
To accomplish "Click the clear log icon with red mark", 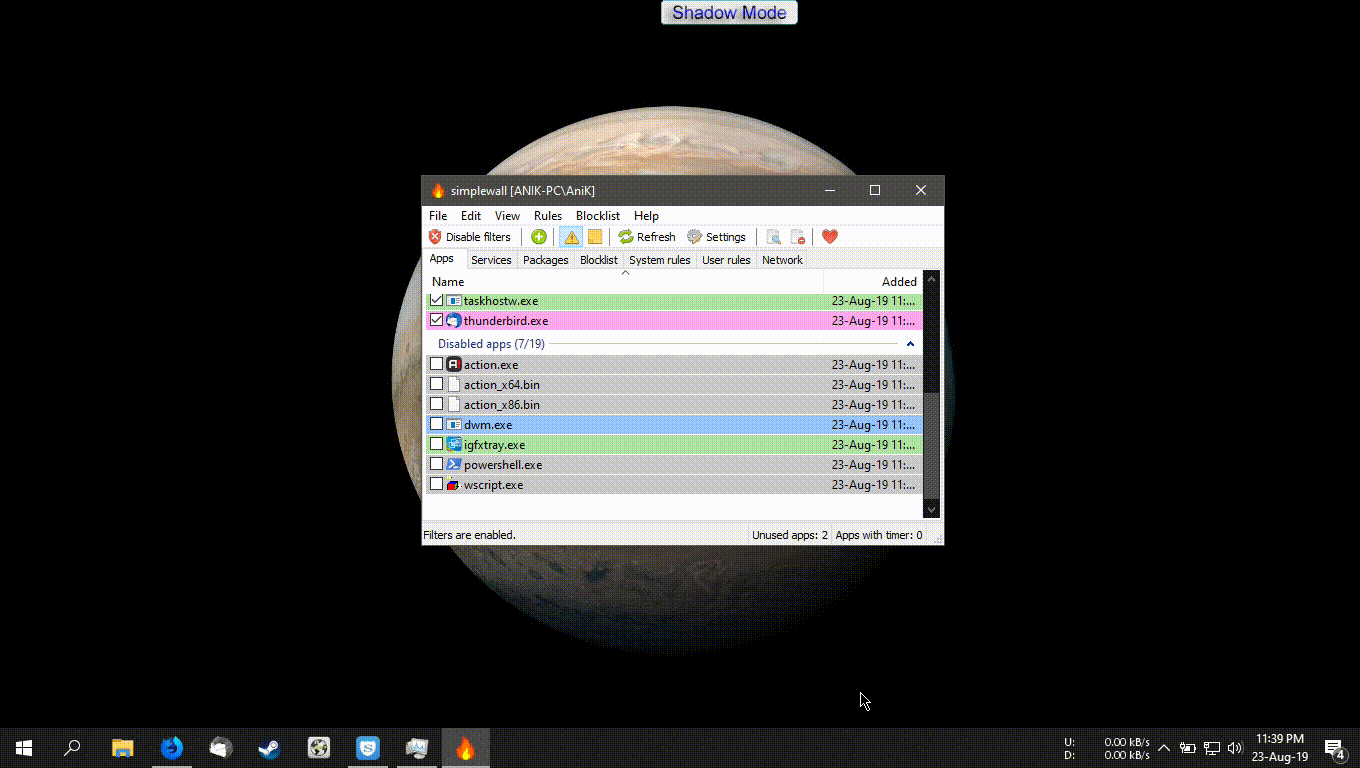I will point(798,237).
